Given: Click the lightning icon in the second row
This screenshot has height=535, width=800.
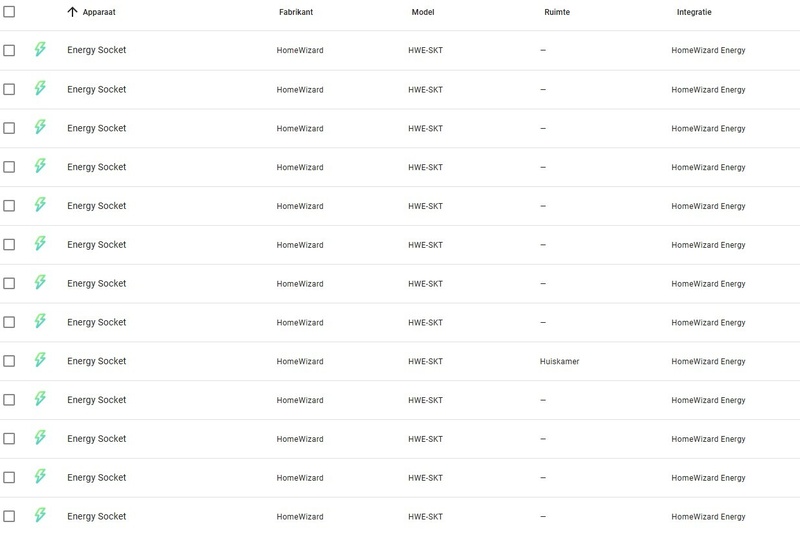Looking at the screenshot, I should pos(40,88).
